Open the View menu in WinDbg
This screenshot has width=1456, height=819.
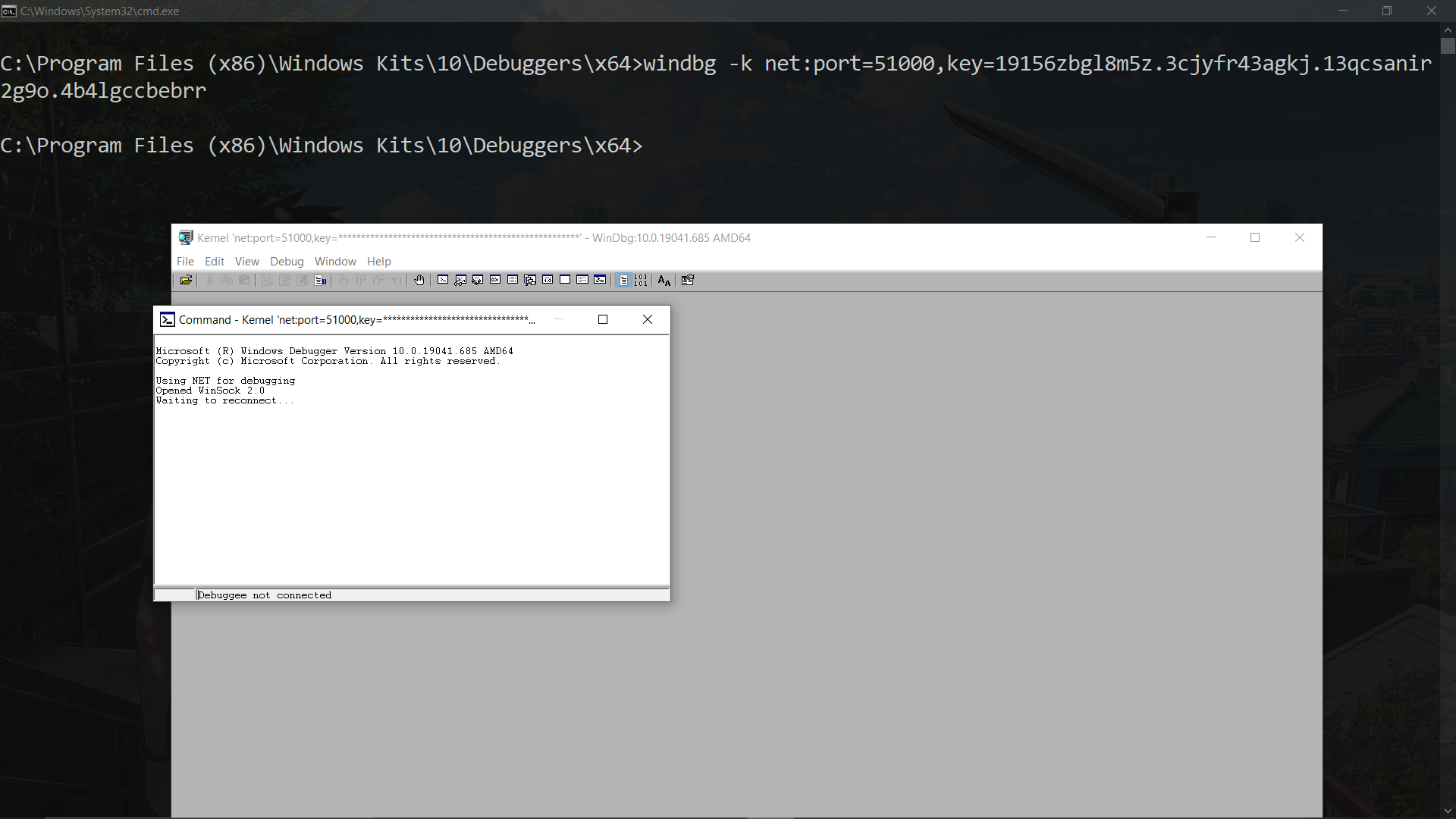click(x=247, y=262)
